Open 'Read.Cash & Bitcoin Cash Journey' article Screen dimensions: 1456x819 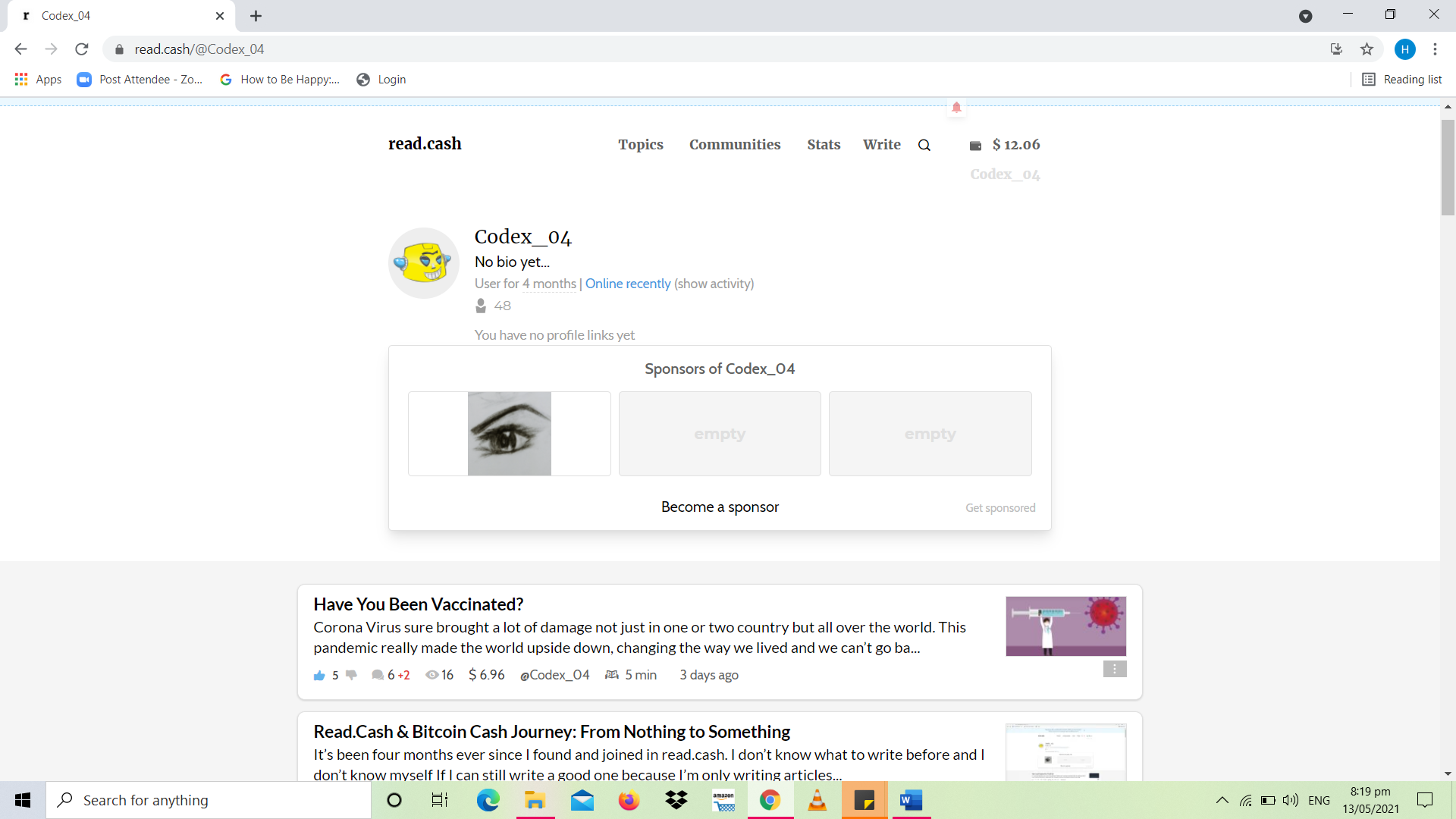(x=552, y=732)
